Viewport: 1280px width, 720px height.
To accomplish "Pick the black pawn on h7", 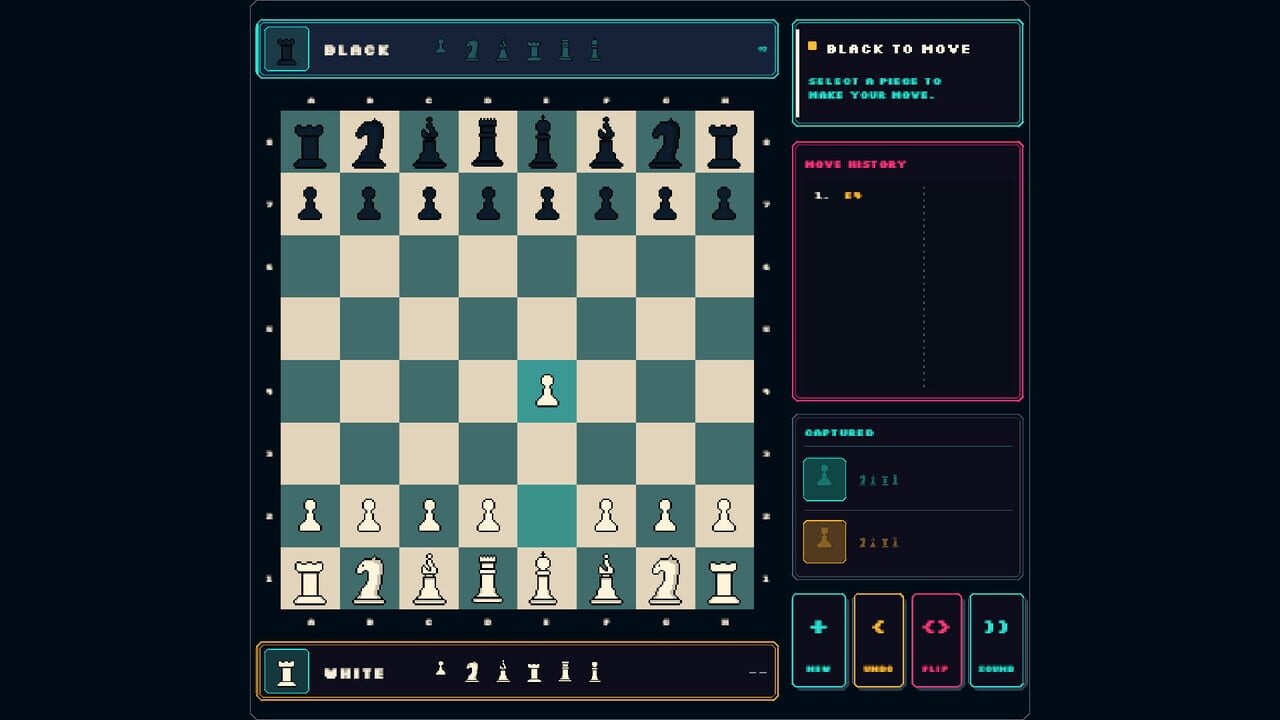I will 724,204.
